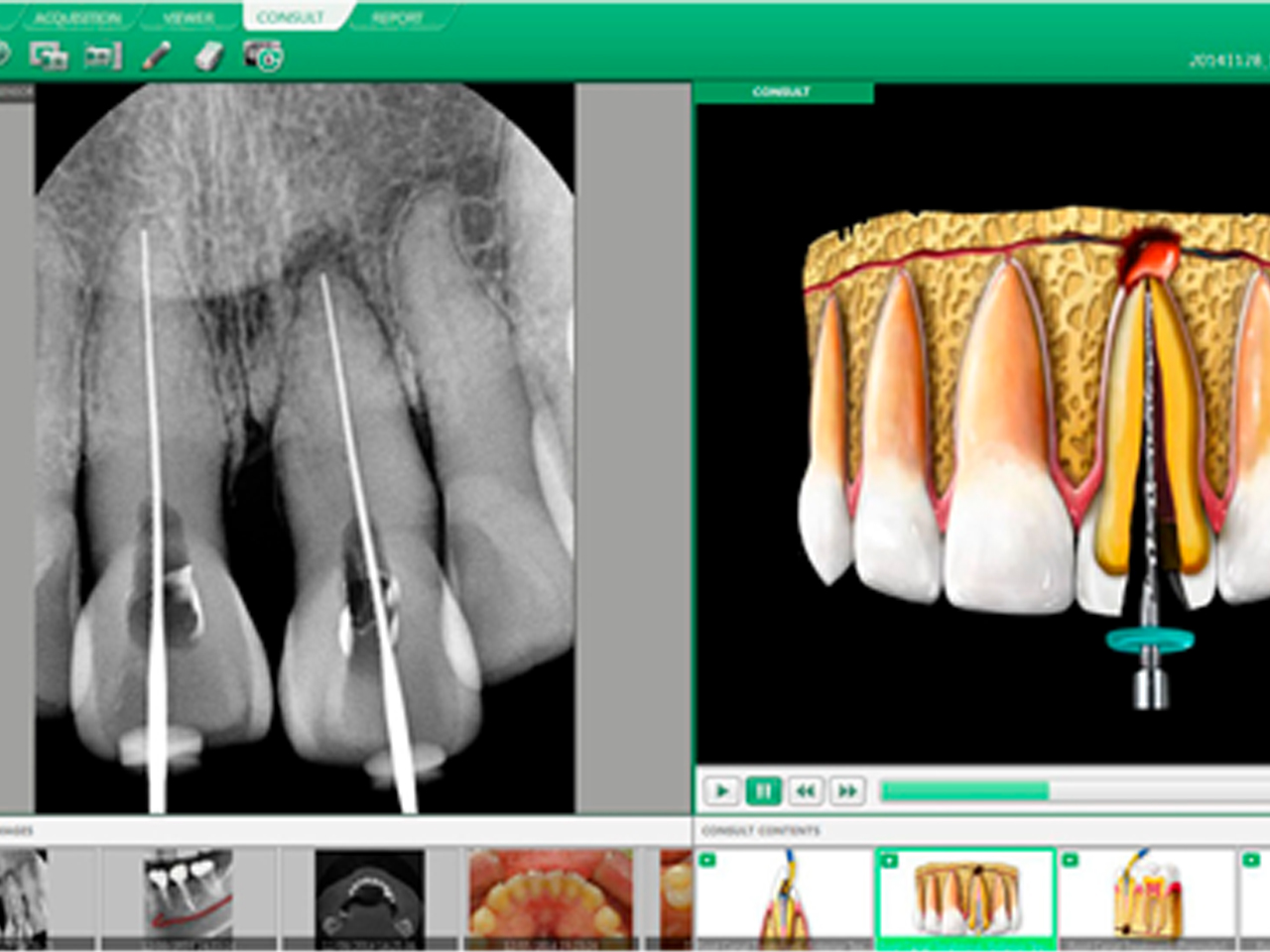Go to the Report tab
Screen dimensions: 1270x952
pos(396,18)
